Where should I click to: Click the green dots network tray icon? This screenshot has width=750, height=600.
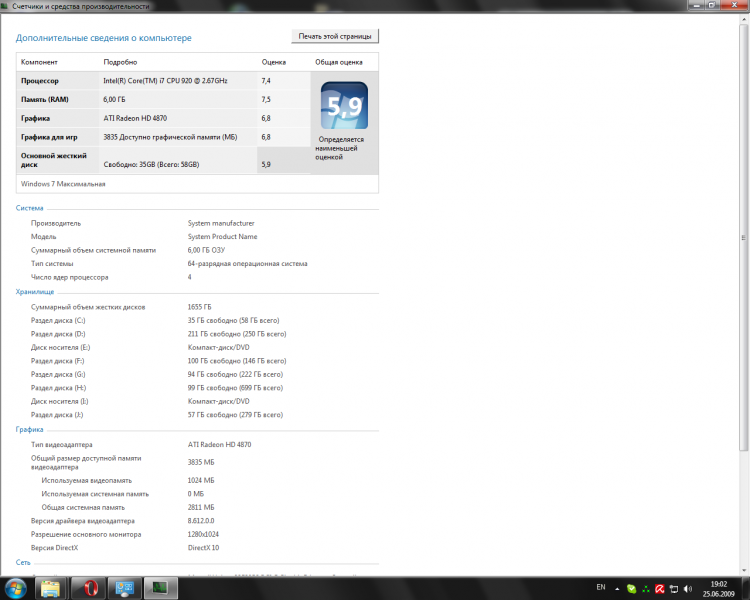click(646, 589)
